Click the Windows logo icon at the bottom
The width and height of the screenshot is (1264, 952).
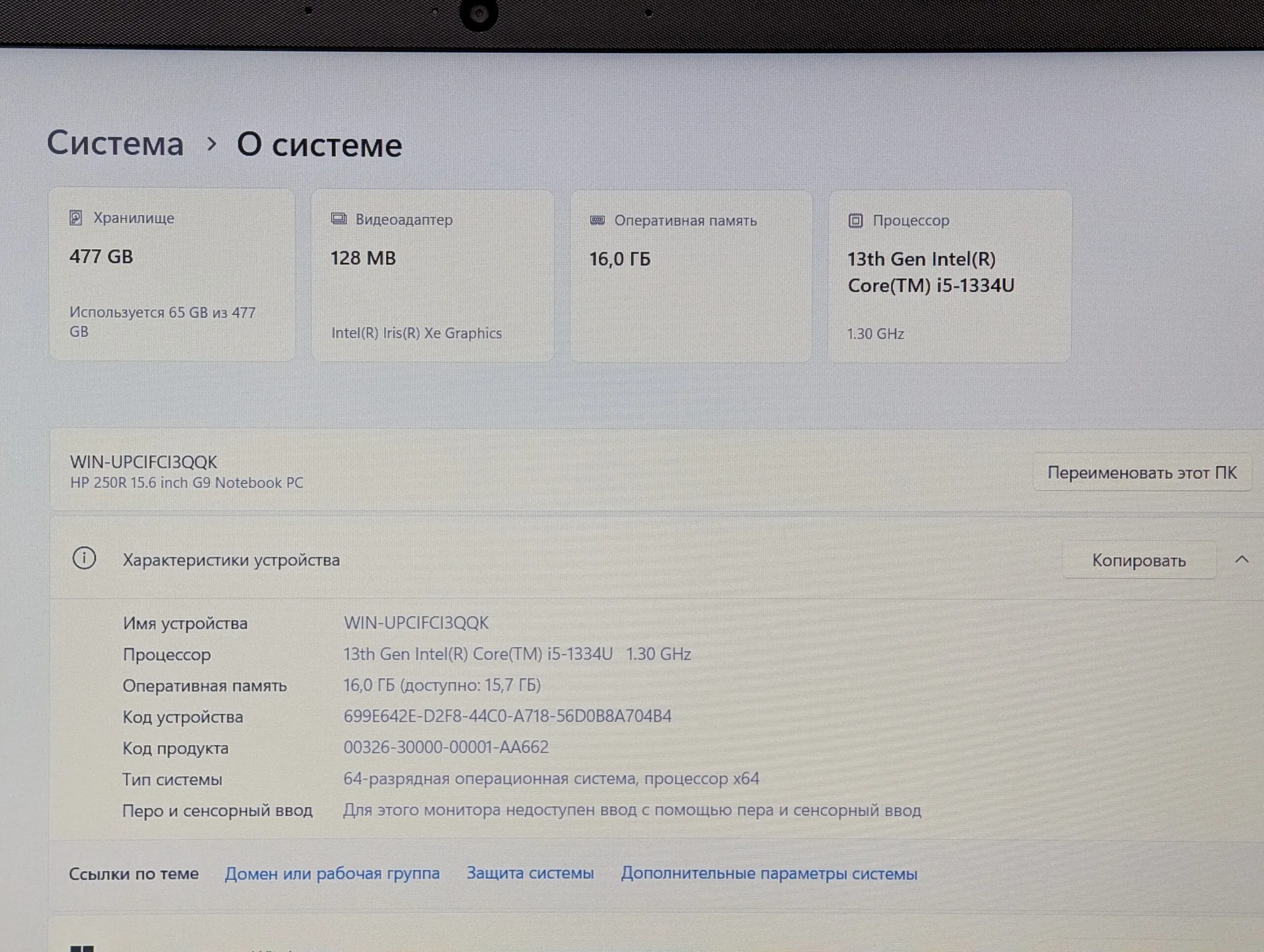click(82, 948)
